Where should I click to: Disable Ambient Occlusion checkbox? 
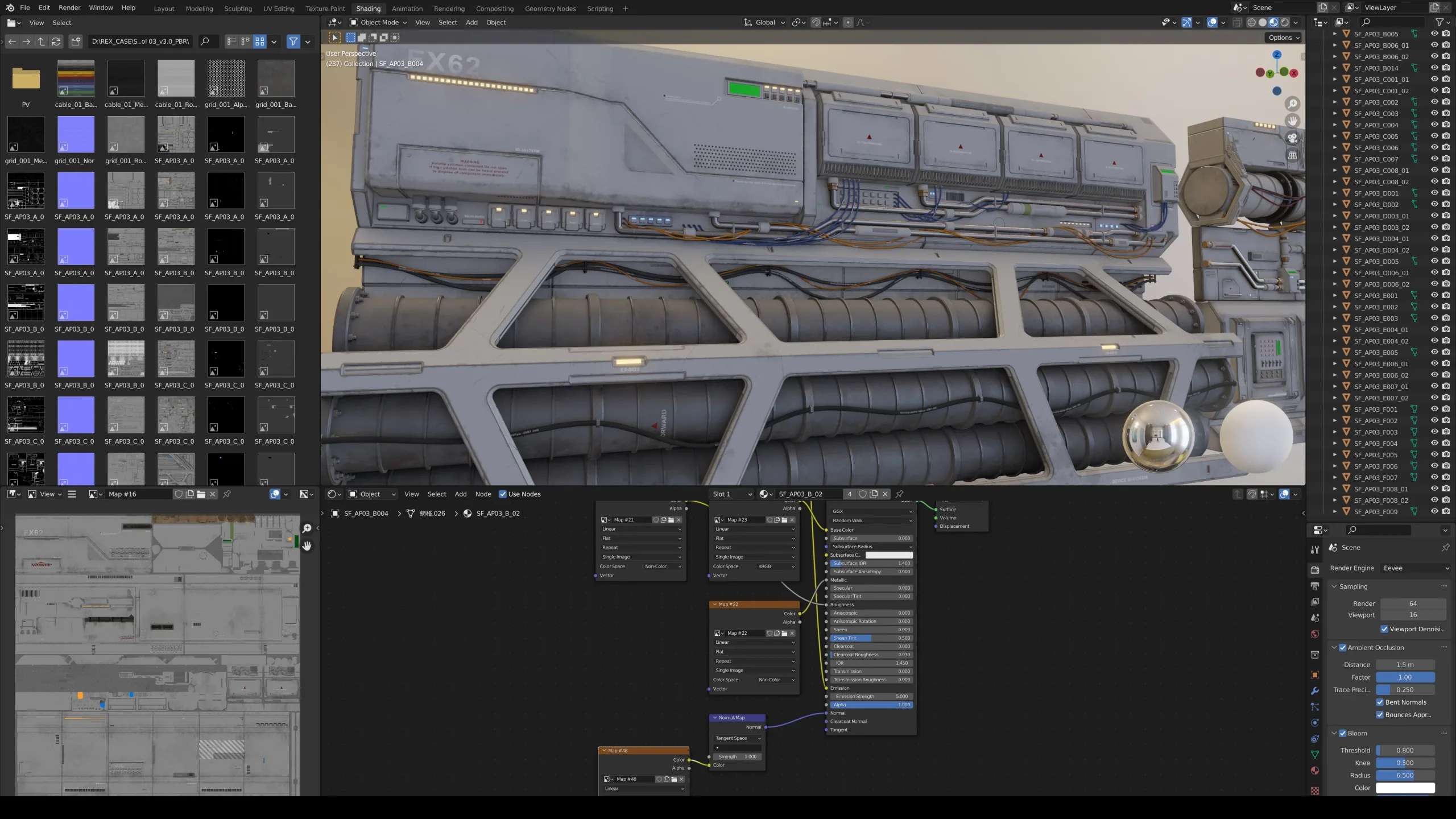pyautogui.click(x=1343, y=647)
